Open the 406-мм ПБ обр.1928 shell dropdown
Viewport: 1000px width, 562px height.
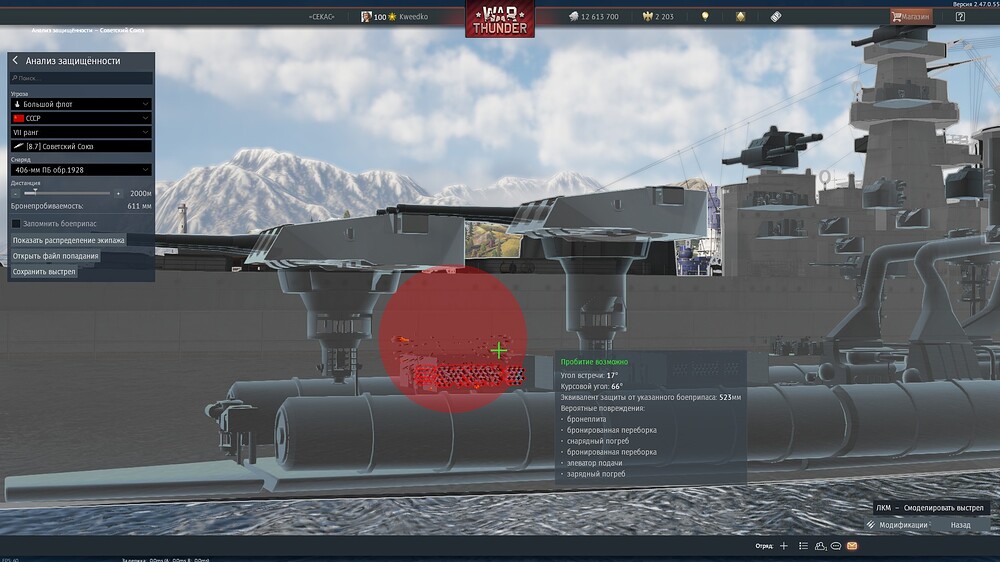tap(81, 170)
